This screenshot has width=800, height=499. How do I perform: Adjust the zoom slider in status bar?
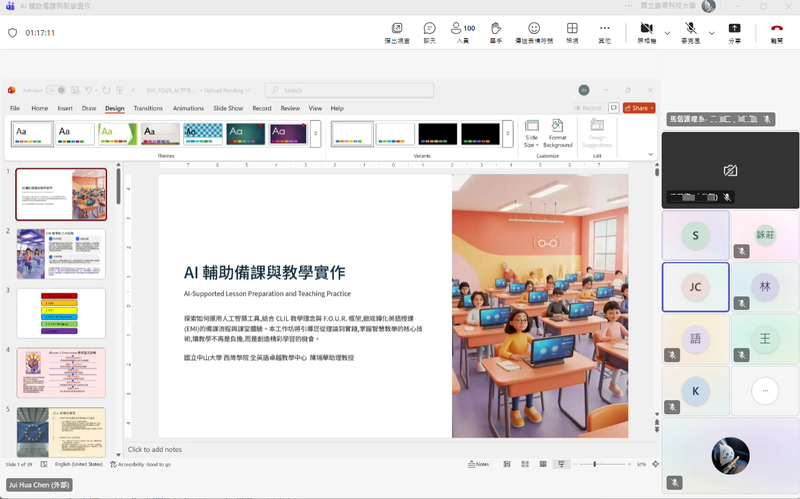(596, 464)
